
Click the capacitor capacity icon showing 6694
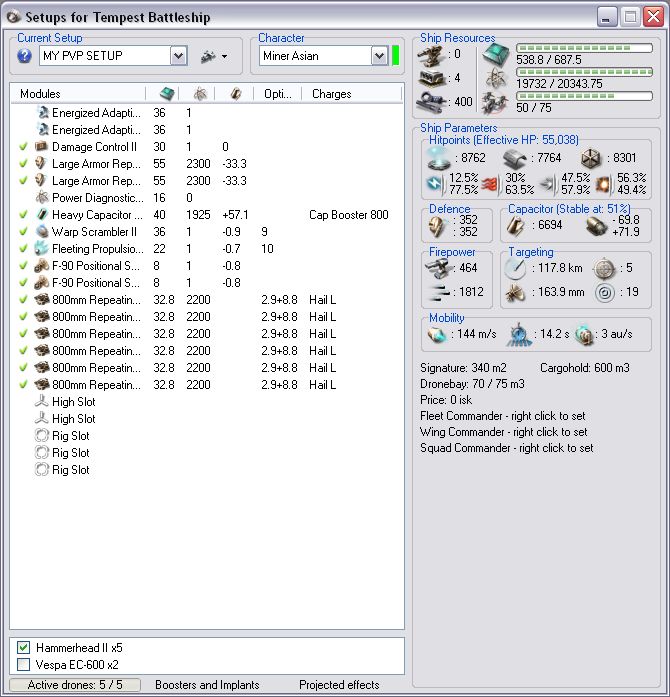pos(515,226)
